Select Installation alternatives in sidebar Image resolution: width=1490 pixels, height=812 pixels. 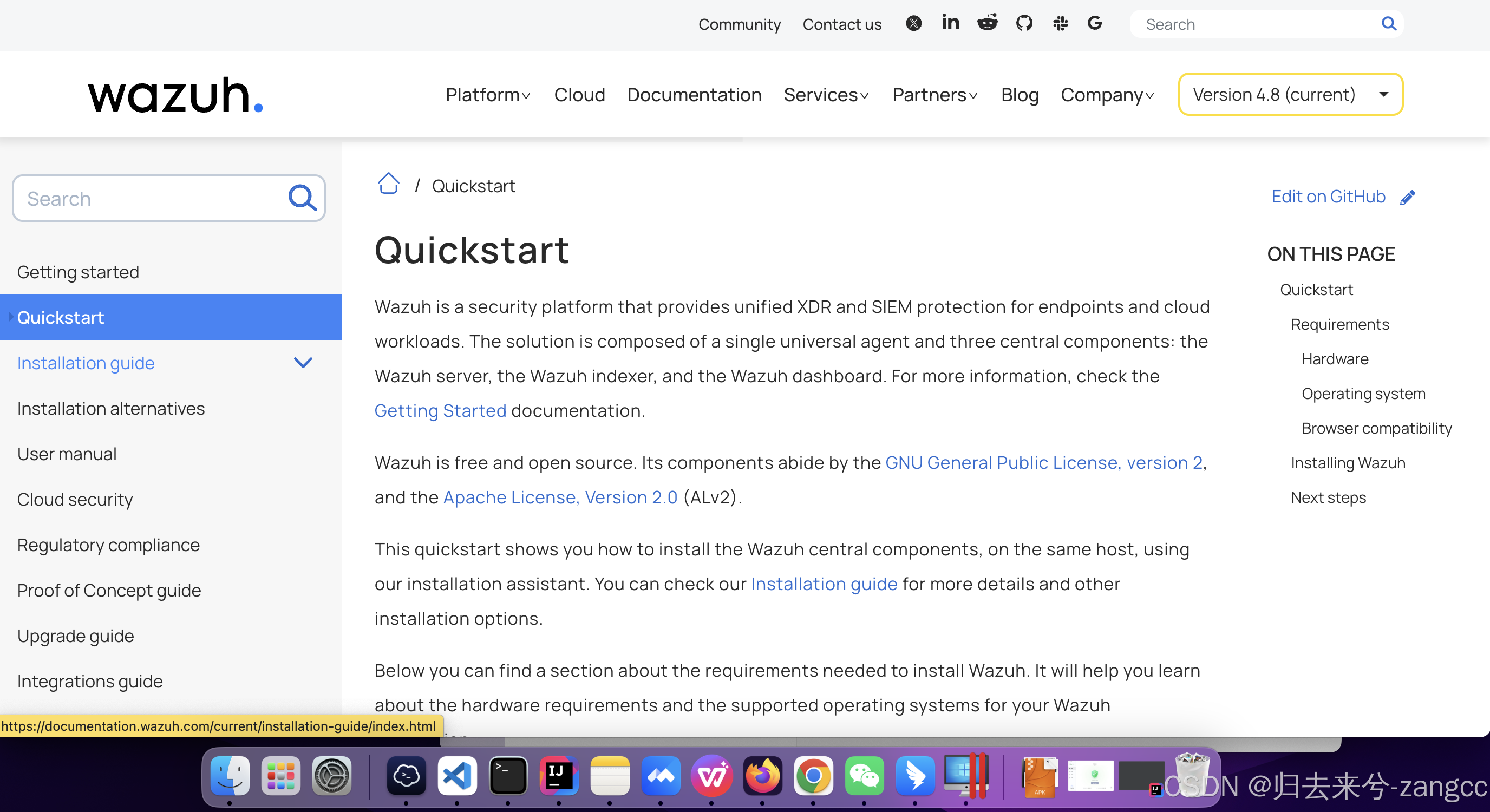tap(110, 408)
